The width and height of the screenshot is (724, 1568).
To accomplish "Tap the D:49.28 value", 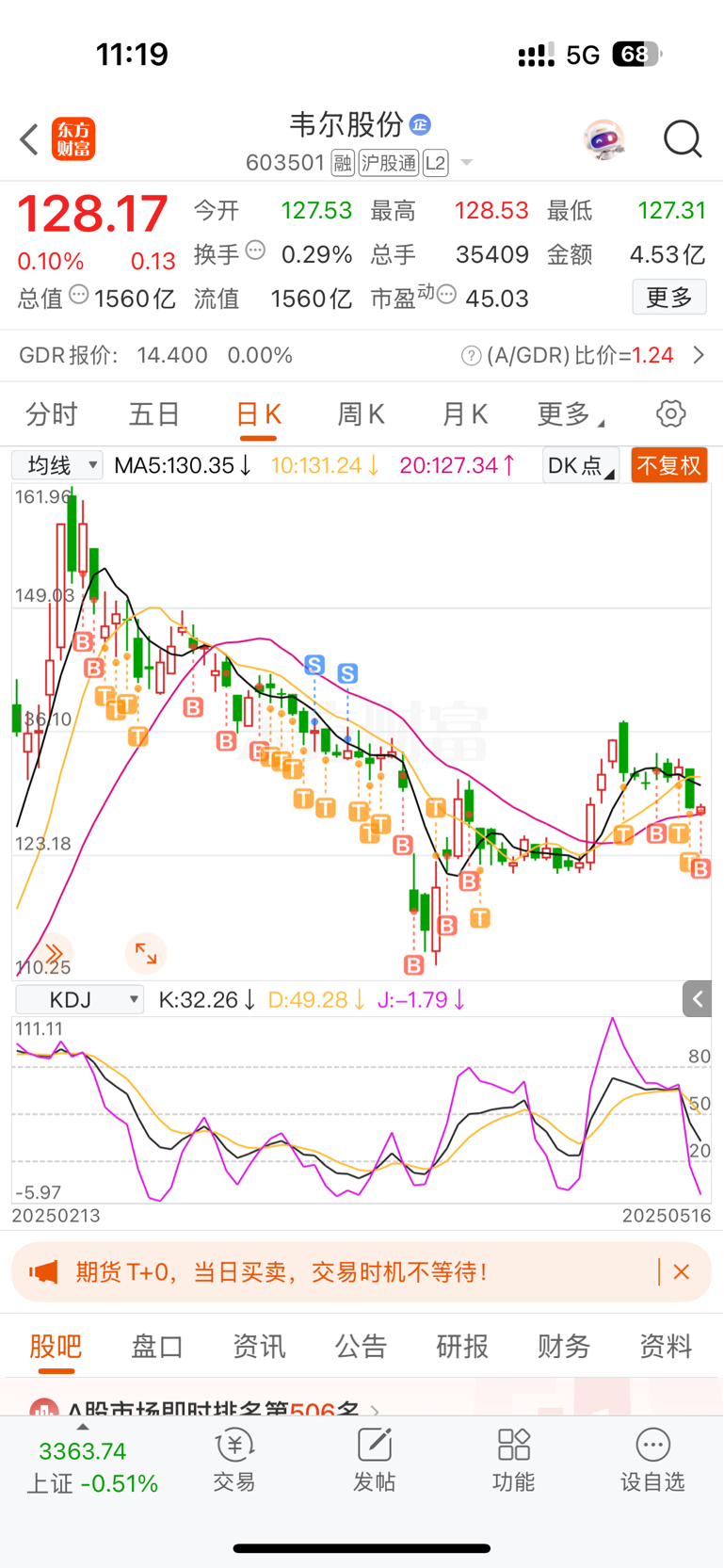I will coord(316,1000).
